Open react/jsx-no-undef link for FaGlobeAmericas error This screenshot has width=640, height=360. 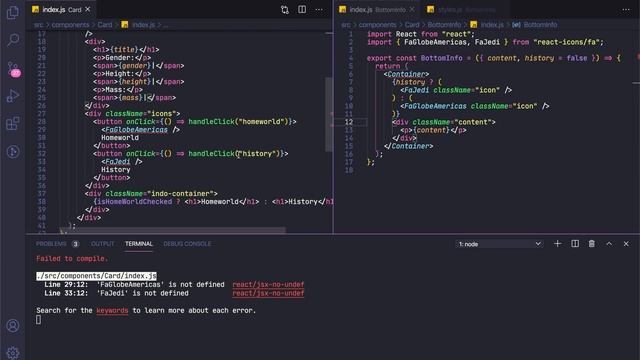pos(268,284)
